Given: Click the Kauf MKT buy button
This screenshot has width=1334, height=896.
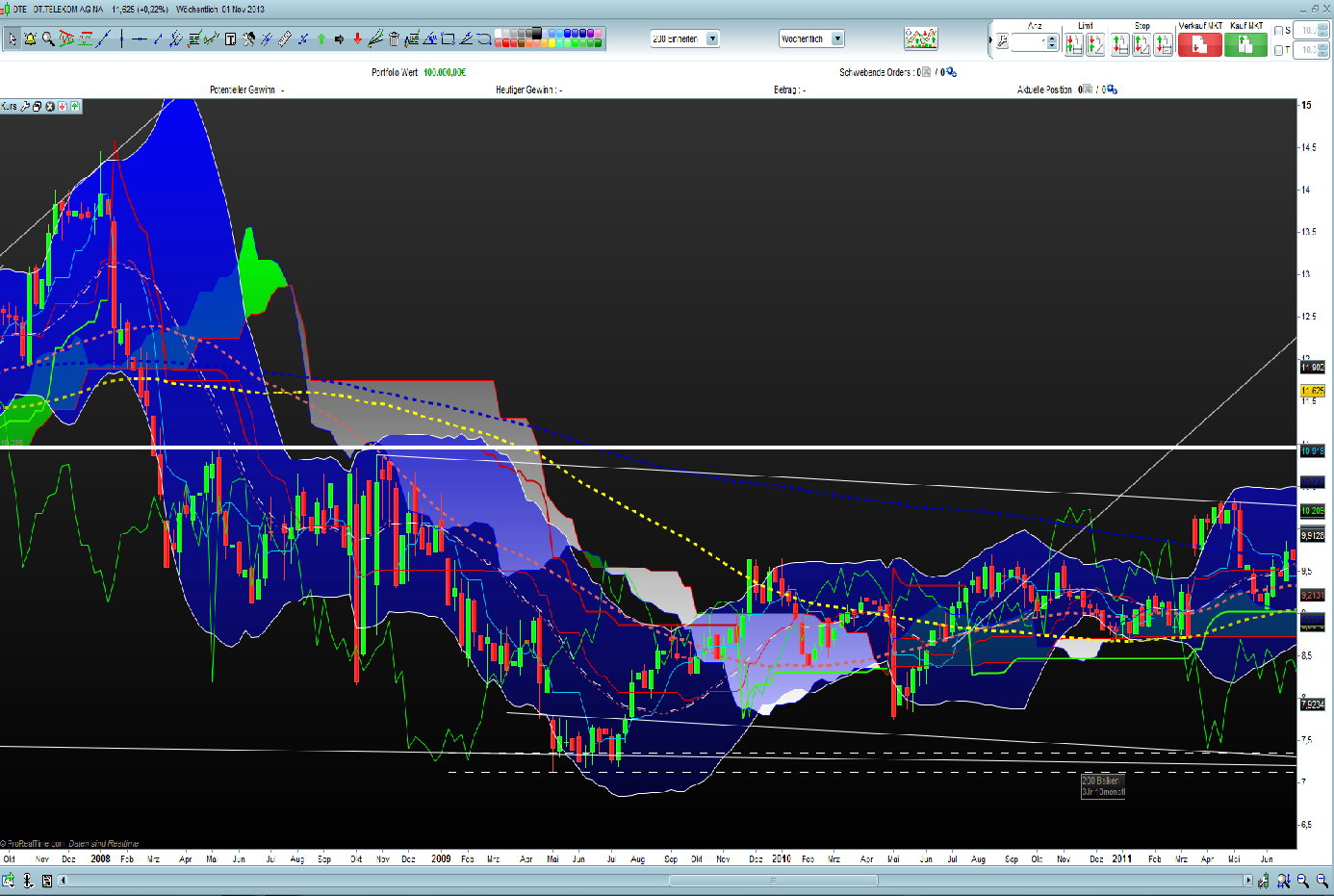Looking at the screenshot, I should pyautogui.click(x=1245, y=44).
